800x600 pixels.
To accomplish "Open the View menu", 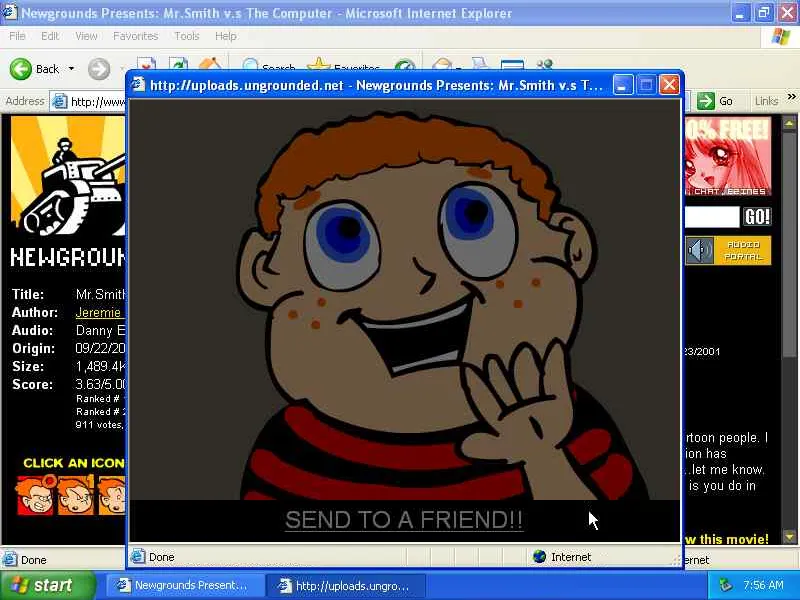I will tap(86, 36).
